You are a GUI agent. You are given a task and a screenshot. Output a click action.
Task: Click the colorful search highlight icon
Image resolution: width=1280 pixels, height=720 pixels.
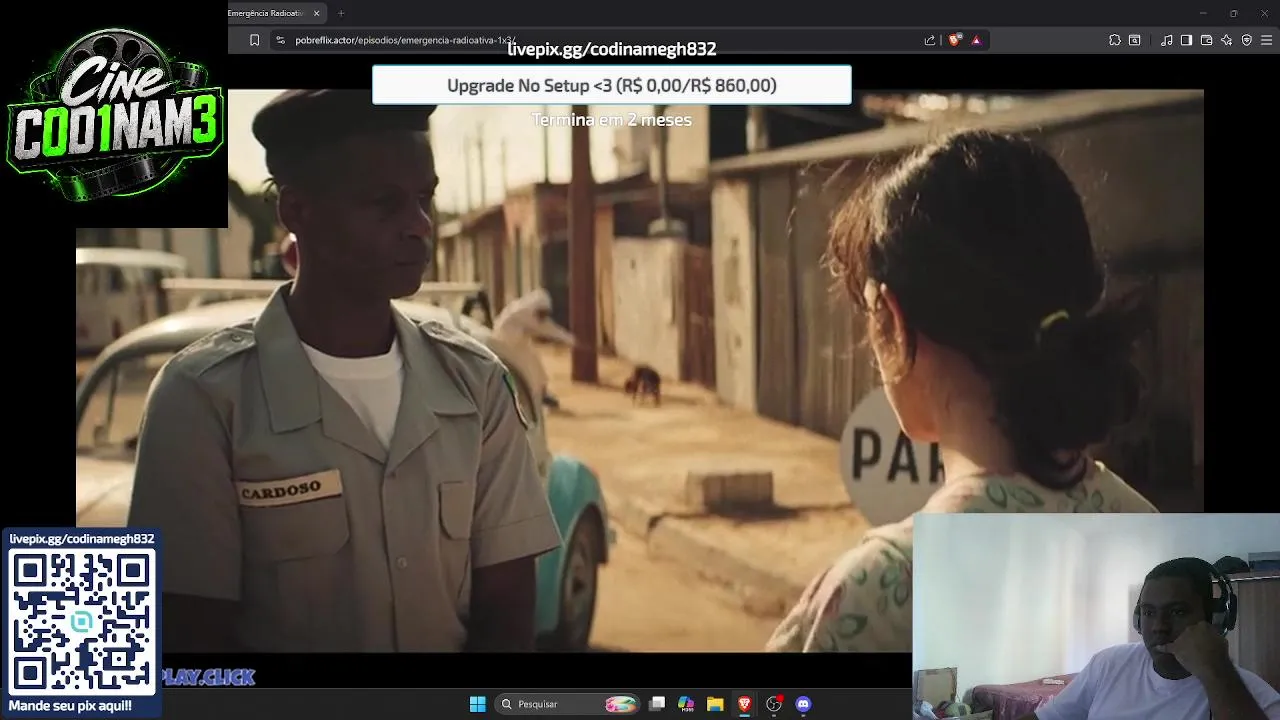[x=621, y=704]
